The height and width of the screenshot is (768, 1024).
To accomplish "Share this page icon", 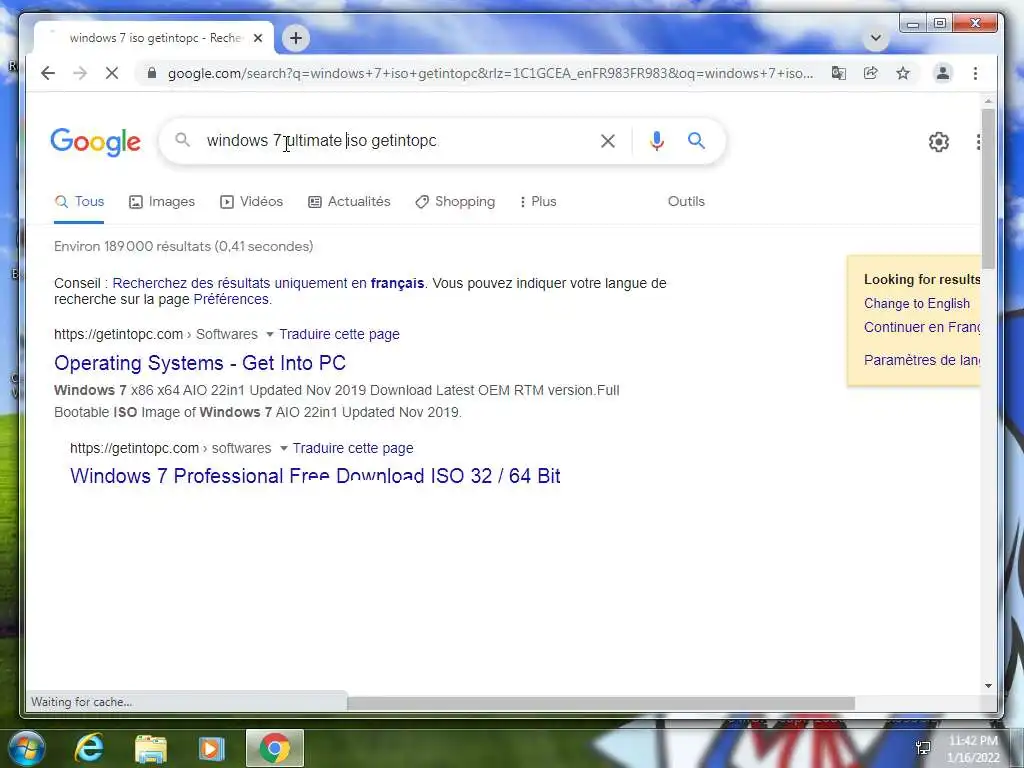I will coord(871,73).
